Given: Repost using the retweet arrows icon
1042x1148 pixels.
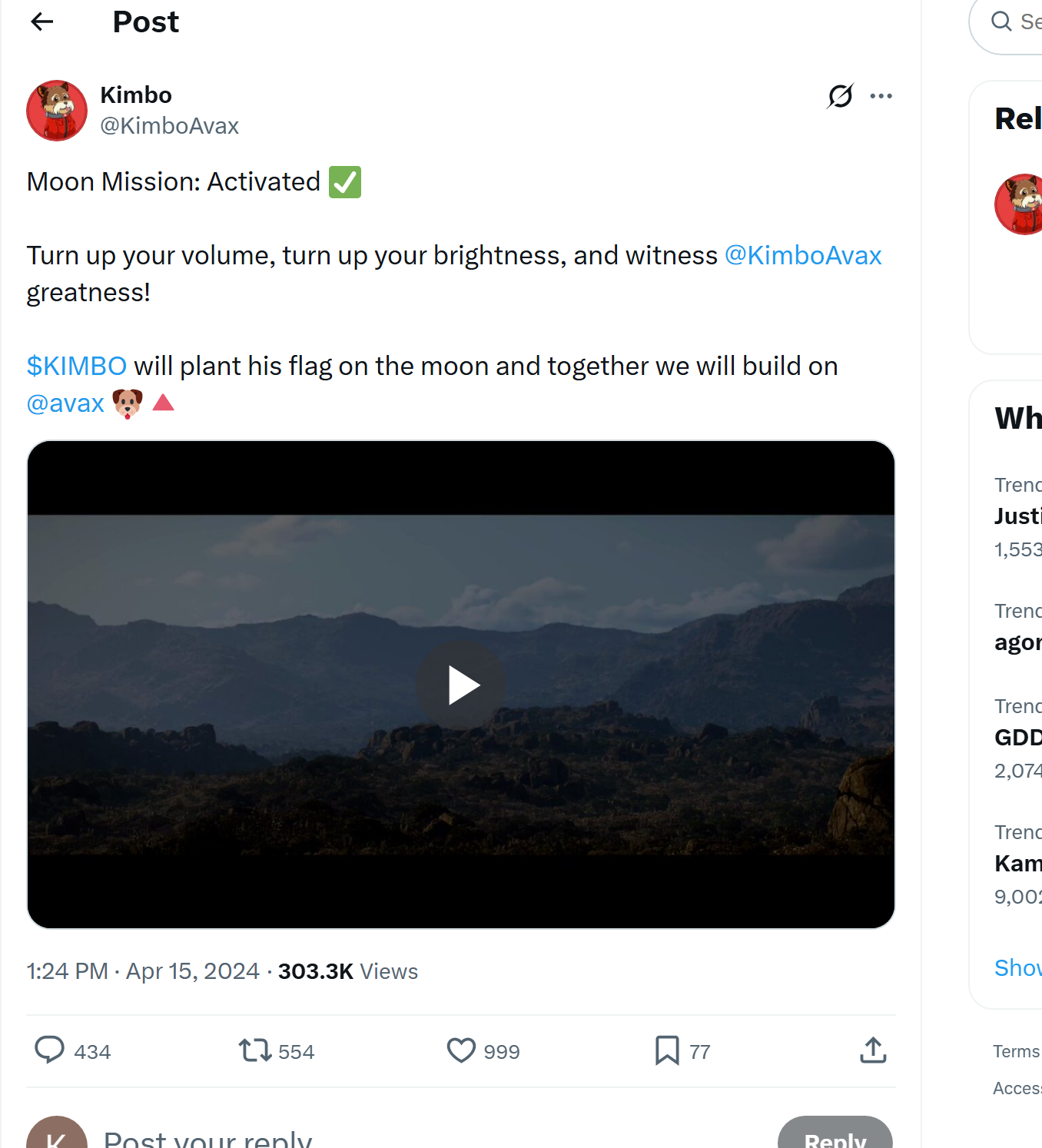Looking at the screenshot, I should point(254,1050).
